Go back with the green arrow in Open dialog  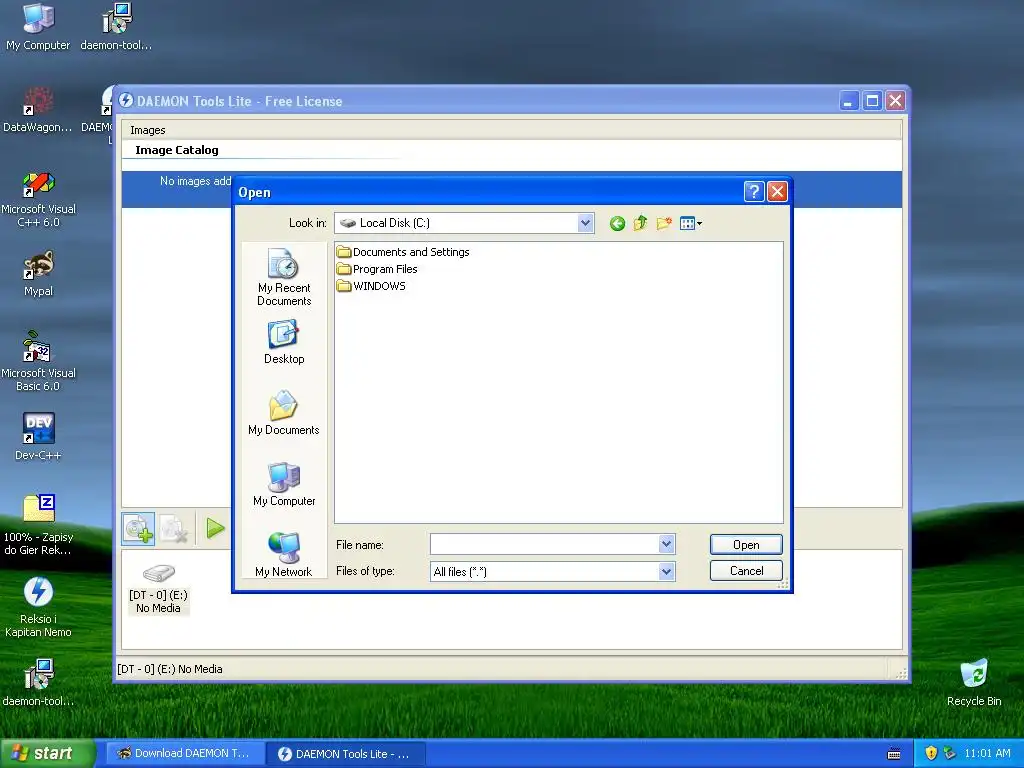tap(617, 223)
